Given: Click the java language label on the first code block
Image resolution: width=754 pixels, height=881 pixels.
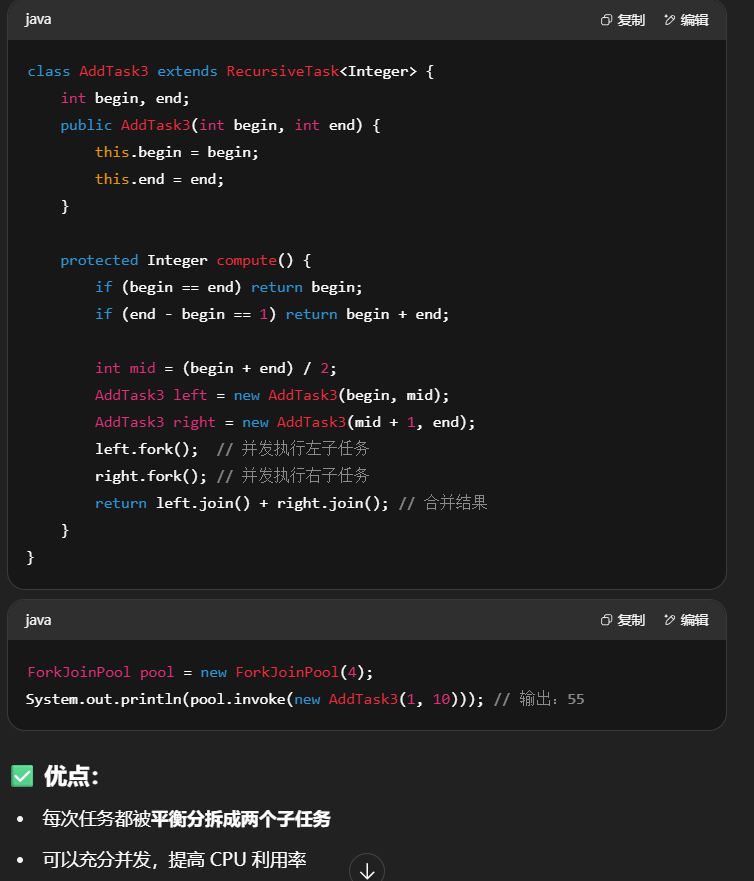Looking at the screenshot, I should click(x=38, y=20).
